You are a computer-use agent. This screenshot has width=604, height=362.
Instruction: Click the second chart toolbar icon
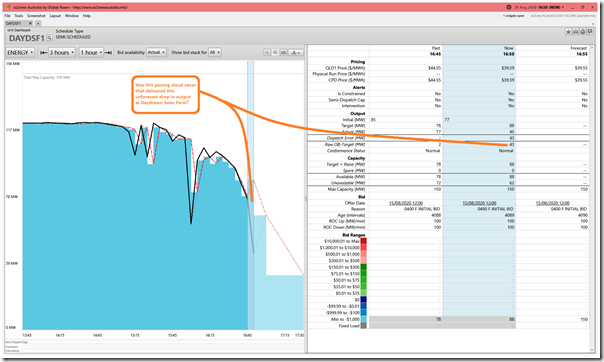[275, 52]
